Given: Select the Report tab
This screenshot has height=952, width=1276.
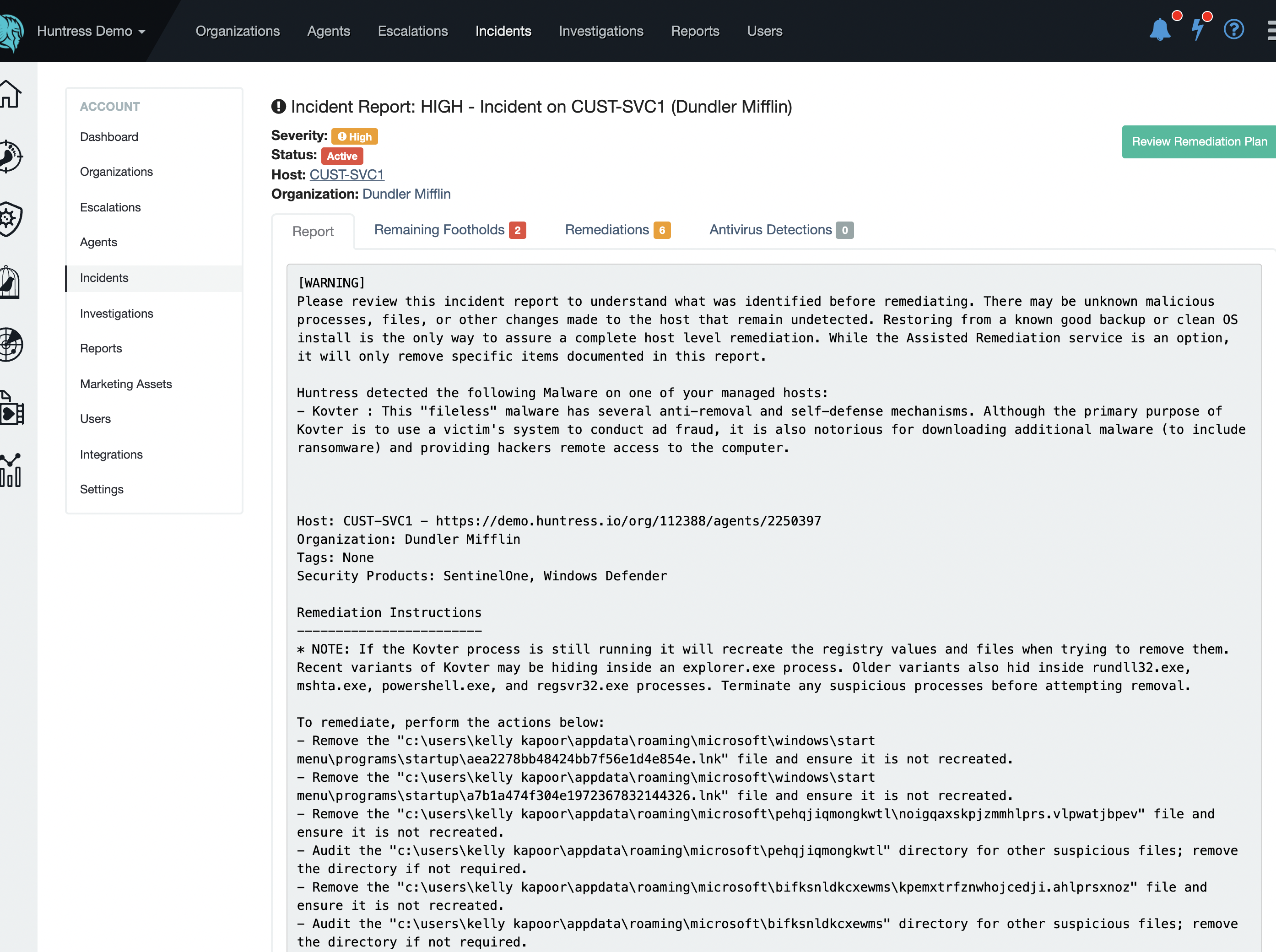Looking at the screenshot, I should [313, 232].
